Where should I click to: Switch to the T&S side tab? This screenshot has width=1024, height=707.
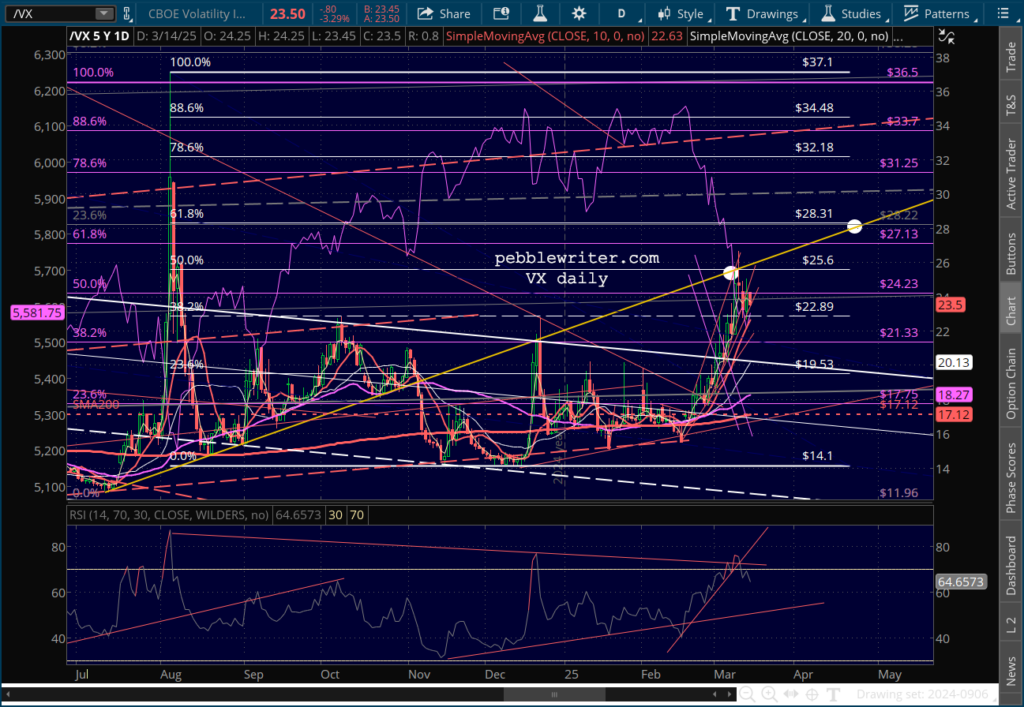click(x=1010, y=105)
